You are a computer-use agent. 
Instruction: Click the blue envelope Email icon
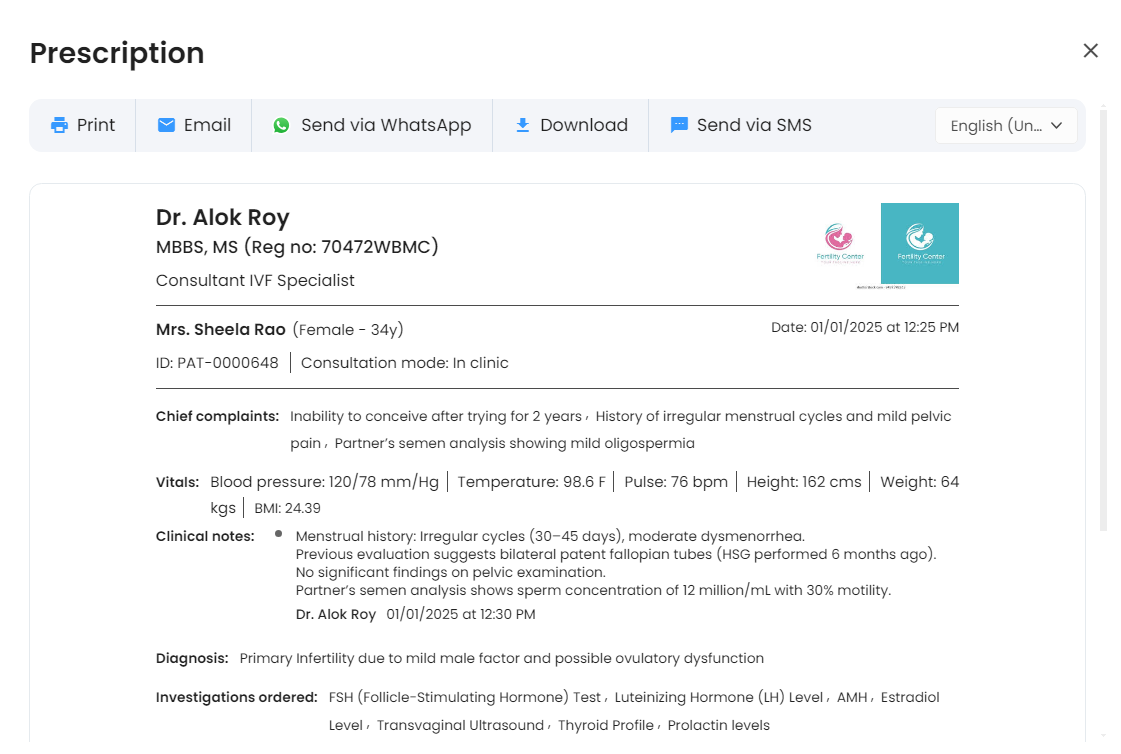pos(166,125)
